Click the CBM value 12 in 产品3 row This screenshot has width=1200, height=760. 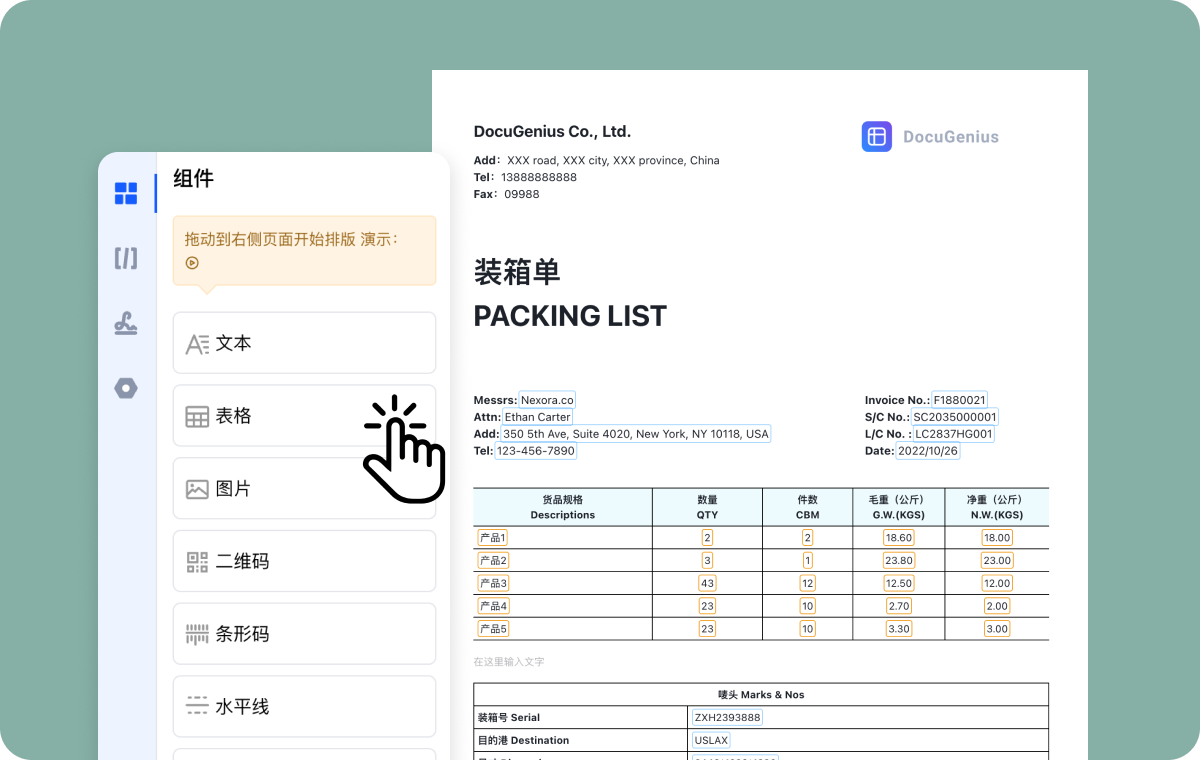[x=808, y=583]
